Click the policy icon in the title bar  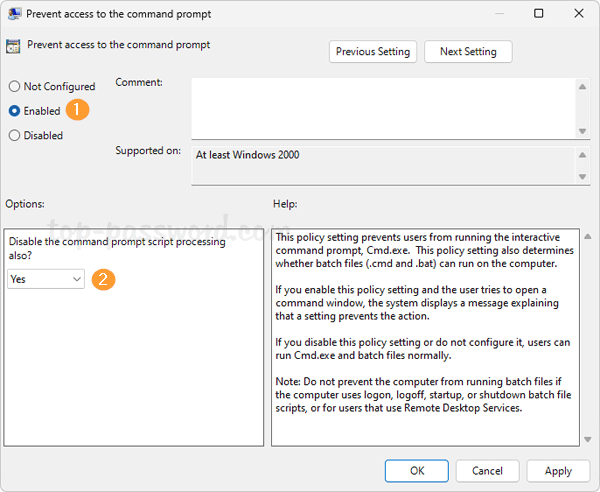point(14,14)
